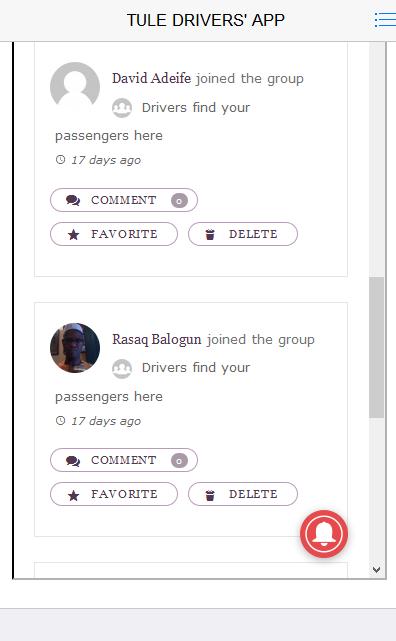Viewport: 396px width, 641px height.
Task: Favorite Rasaq Balogun's post
Action: tap(114, 494)
